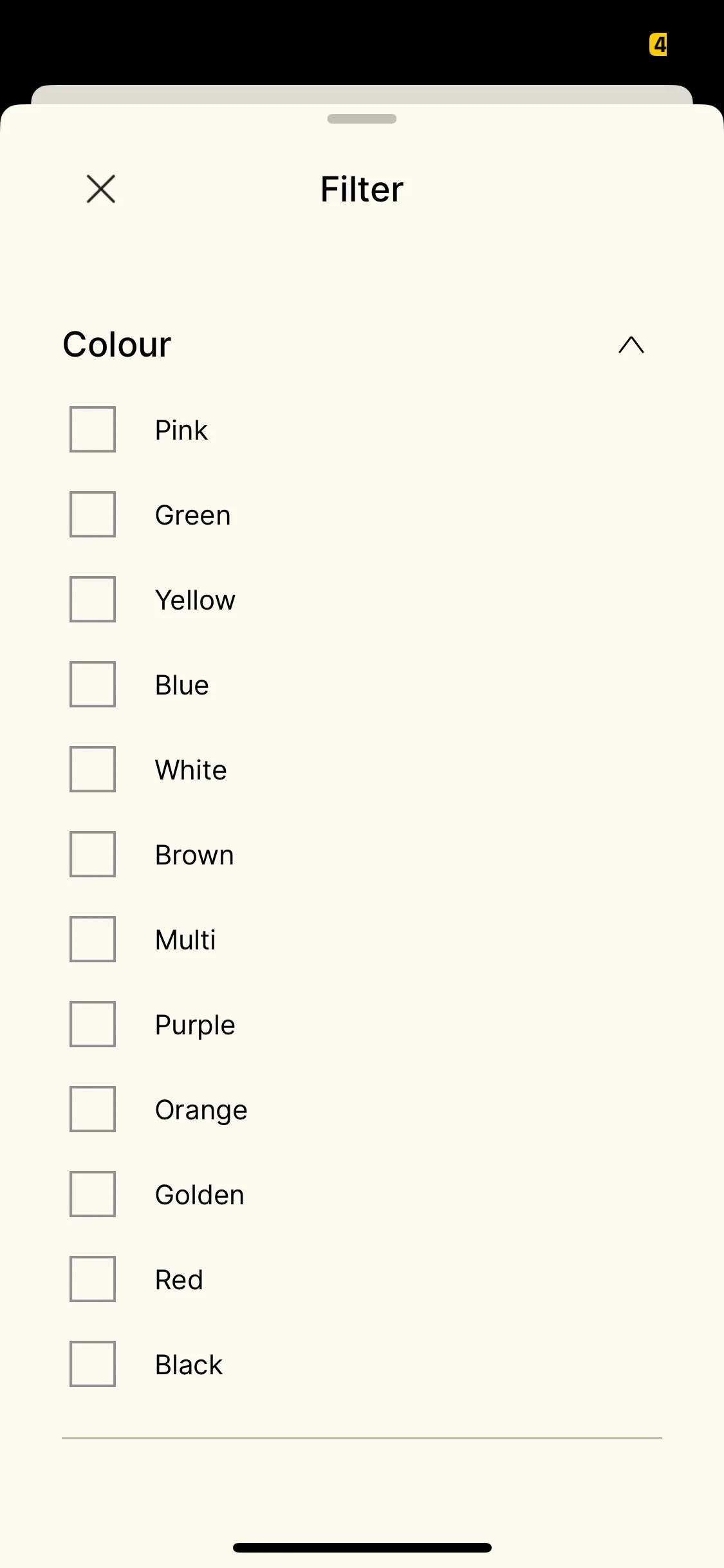Select the Black checkbox

pos(93,1364)
